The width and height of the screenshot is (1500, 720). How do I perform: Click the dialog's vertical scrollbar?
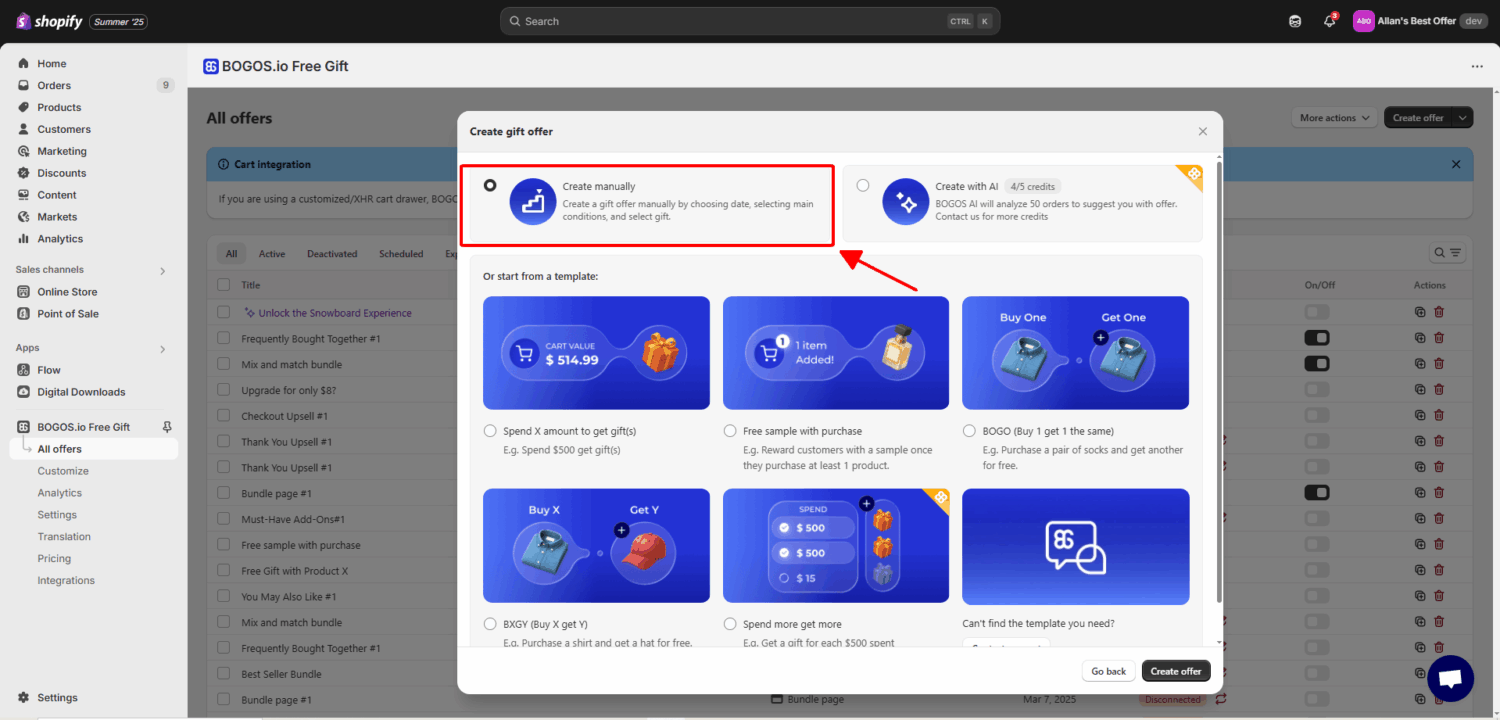(x=1218, y=380)
